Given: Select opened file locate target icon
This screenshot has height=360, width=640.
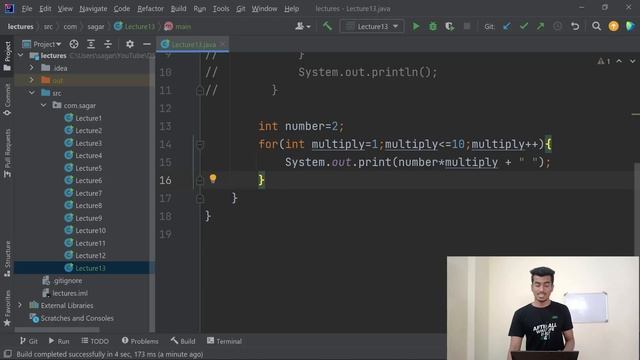Looking at the screenshot, I should pos(74,44).
